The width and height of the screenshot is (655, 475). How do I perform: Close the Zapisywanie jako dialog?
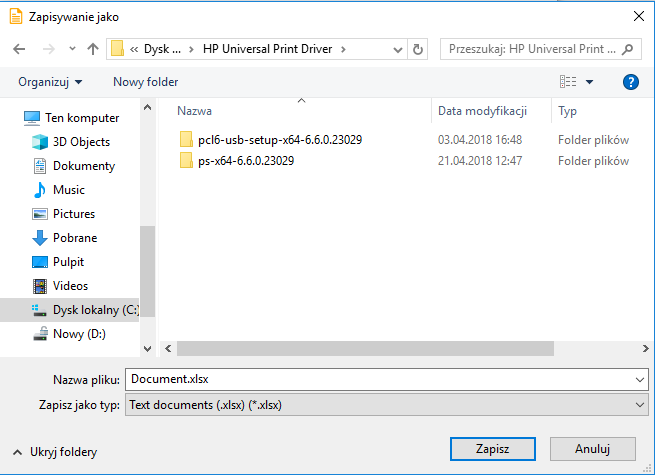coord(639,17)
